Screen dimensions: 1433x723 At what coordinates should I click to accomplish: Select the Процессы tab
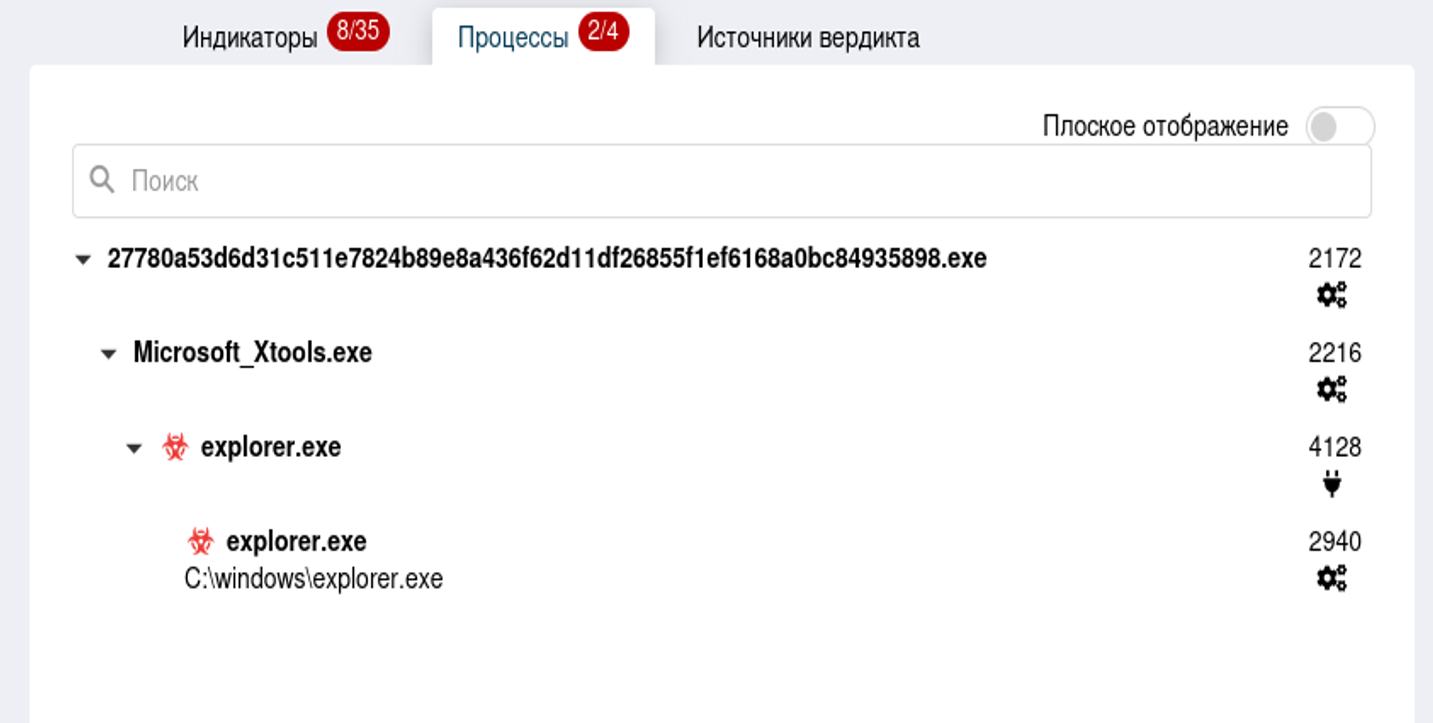coord(513,38)
